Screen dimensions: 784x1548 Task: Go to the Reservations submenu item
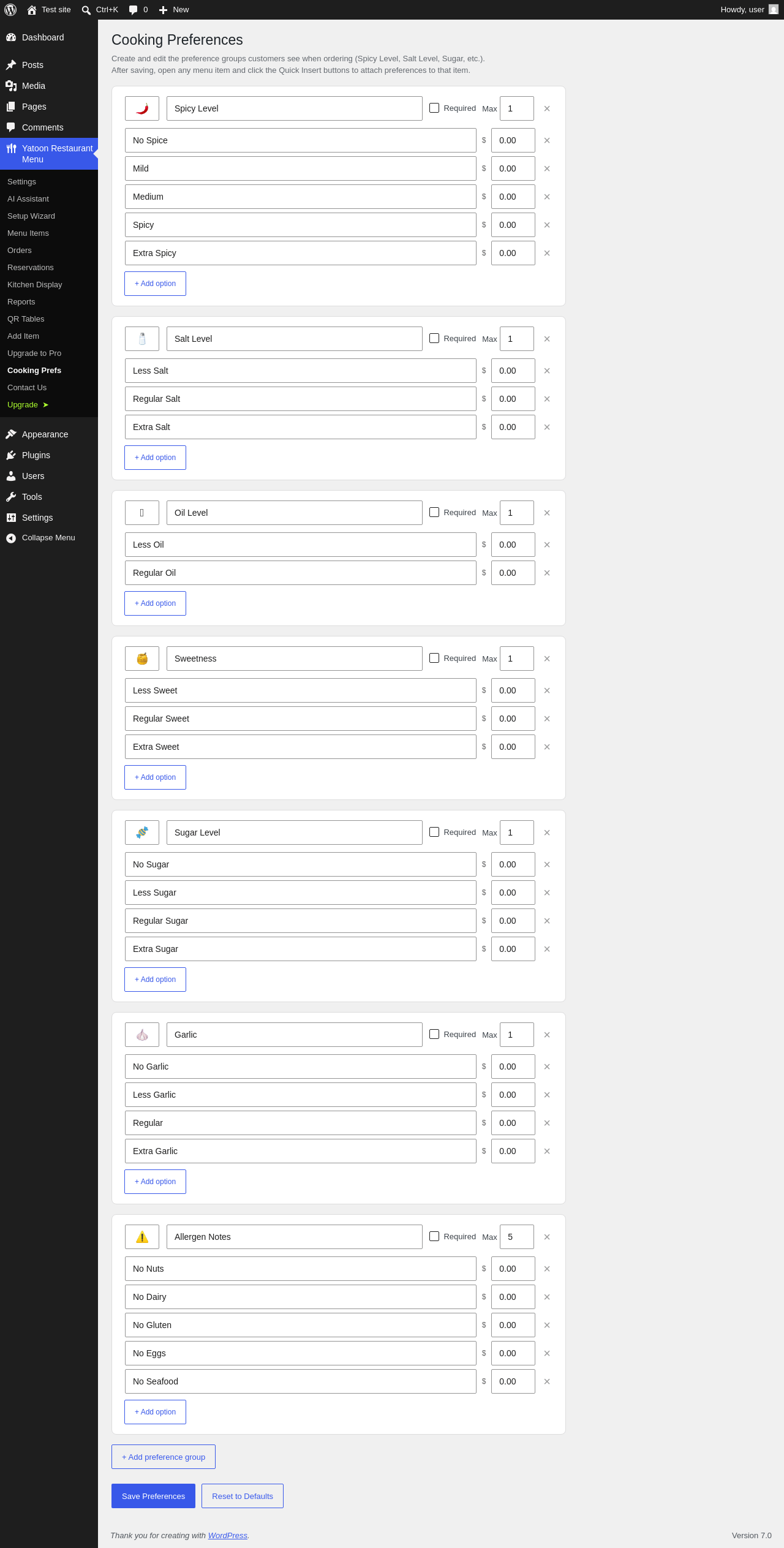(x=31, y=268)
